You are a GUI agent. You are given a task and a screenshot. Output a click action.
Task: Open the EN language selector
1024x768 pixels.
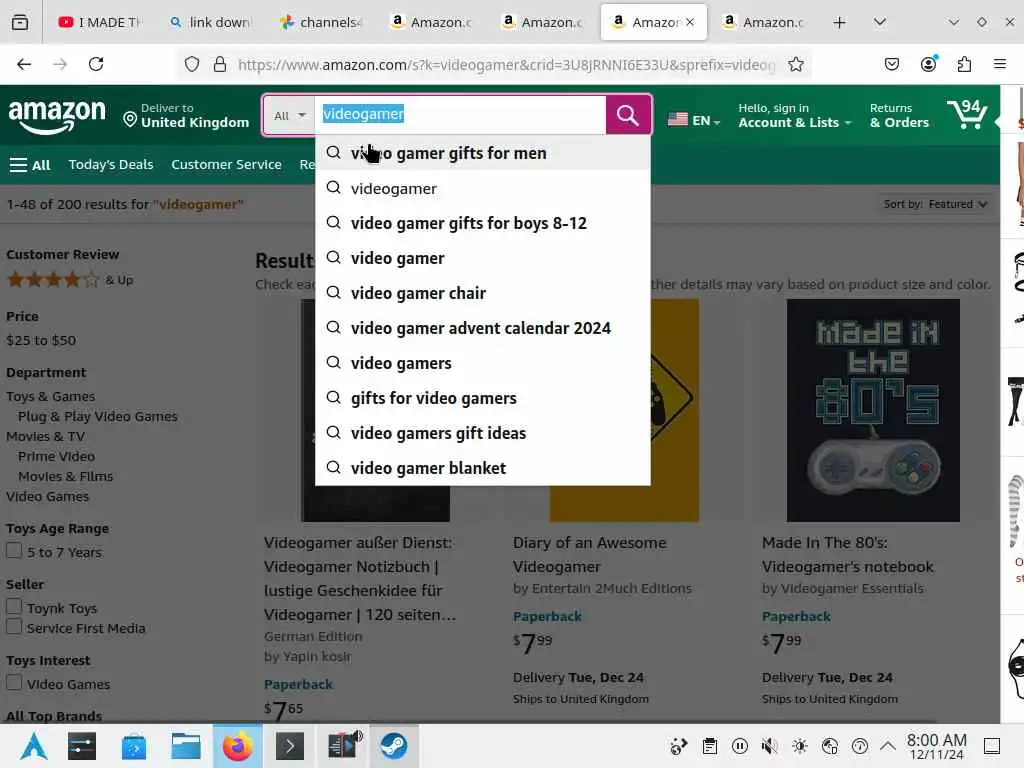(694, 120)
